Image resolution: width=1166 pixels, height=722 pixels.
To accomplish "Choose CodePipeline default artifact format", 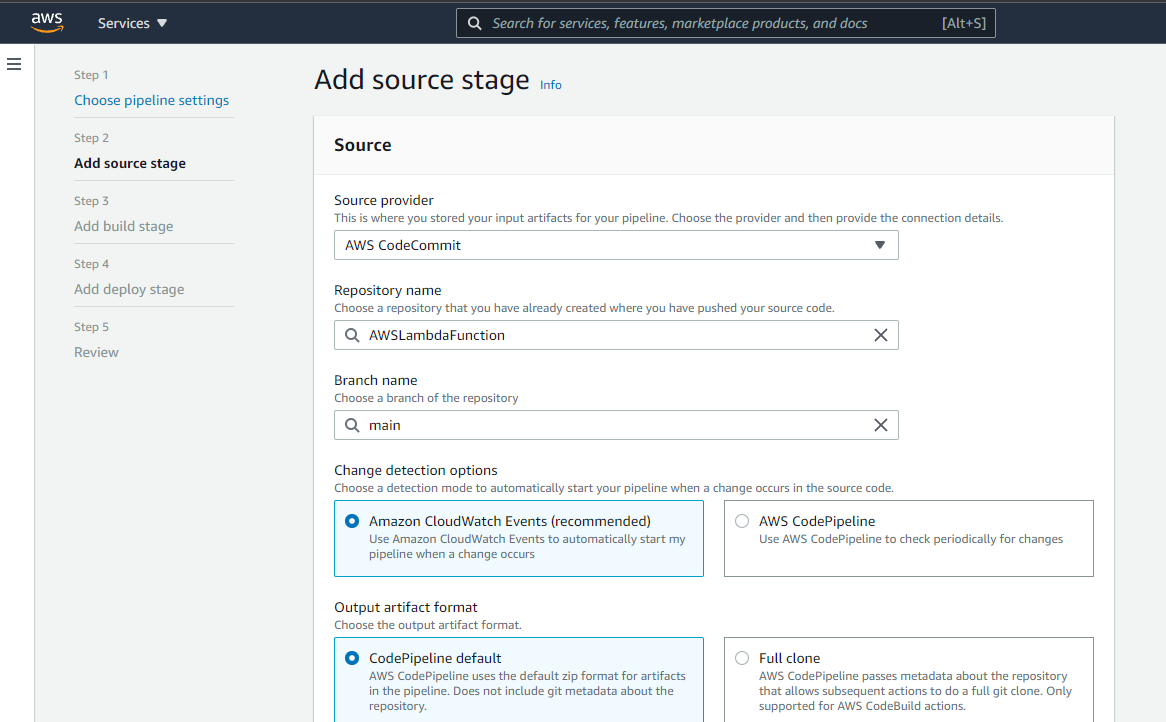I will click(352, 658).
